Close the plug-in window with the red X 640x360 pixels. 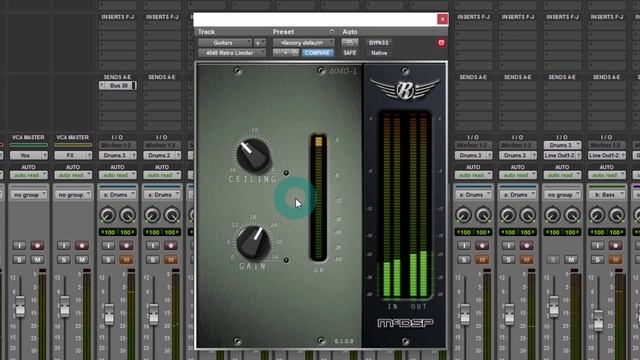(442, 19)
